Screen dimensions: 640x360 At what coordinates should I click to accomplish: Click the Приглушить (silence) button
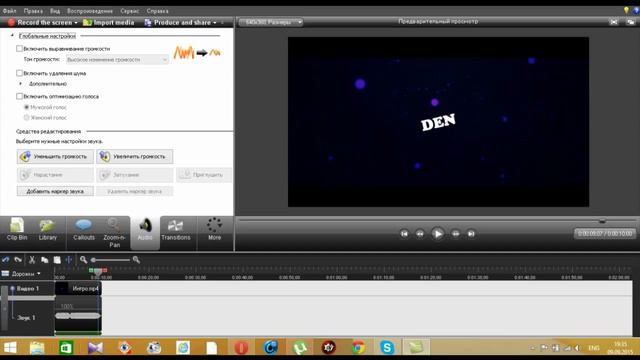pyautogui.click(x=204, y=175)
